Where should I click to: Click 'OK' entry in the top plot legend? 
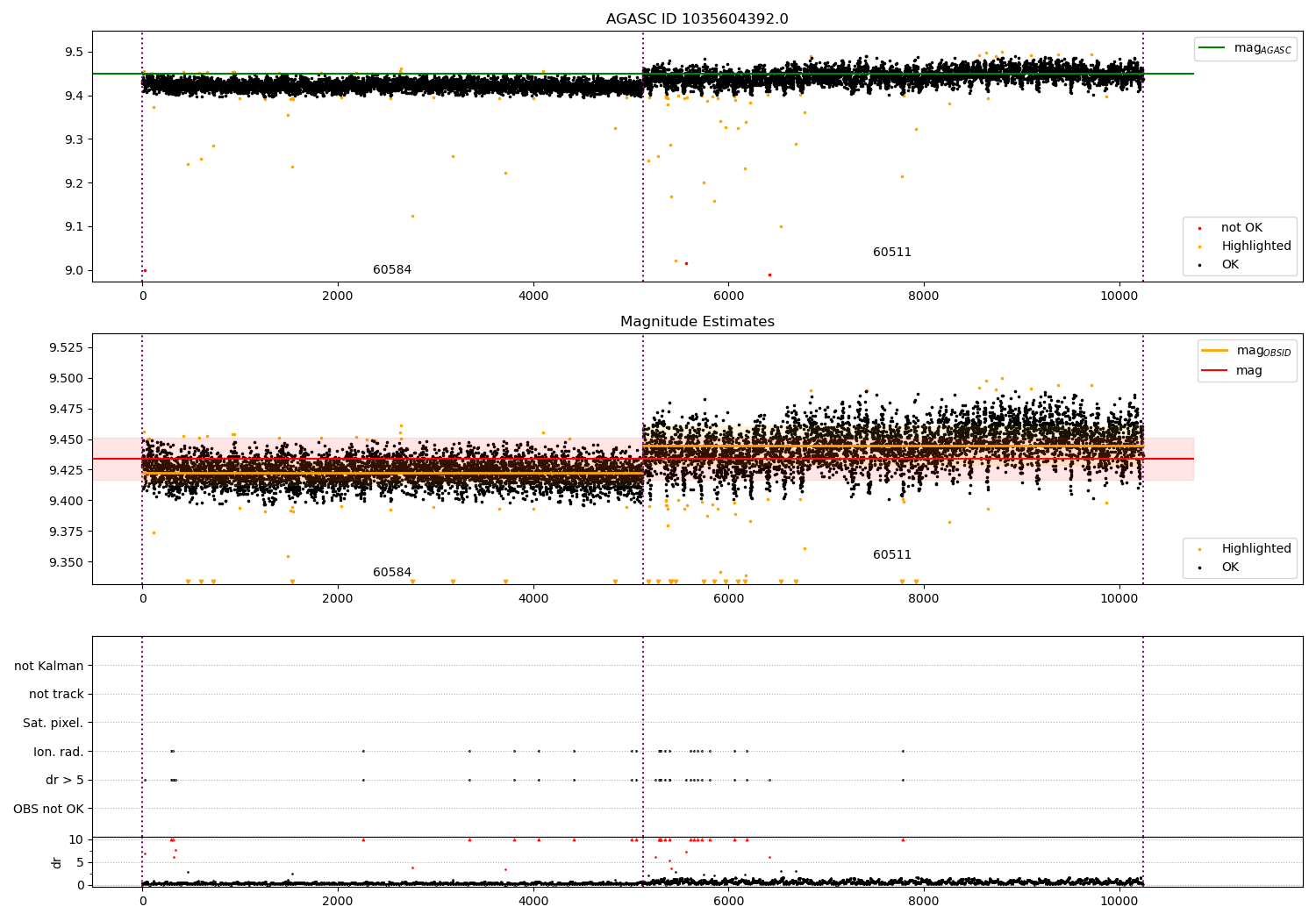1230,265
